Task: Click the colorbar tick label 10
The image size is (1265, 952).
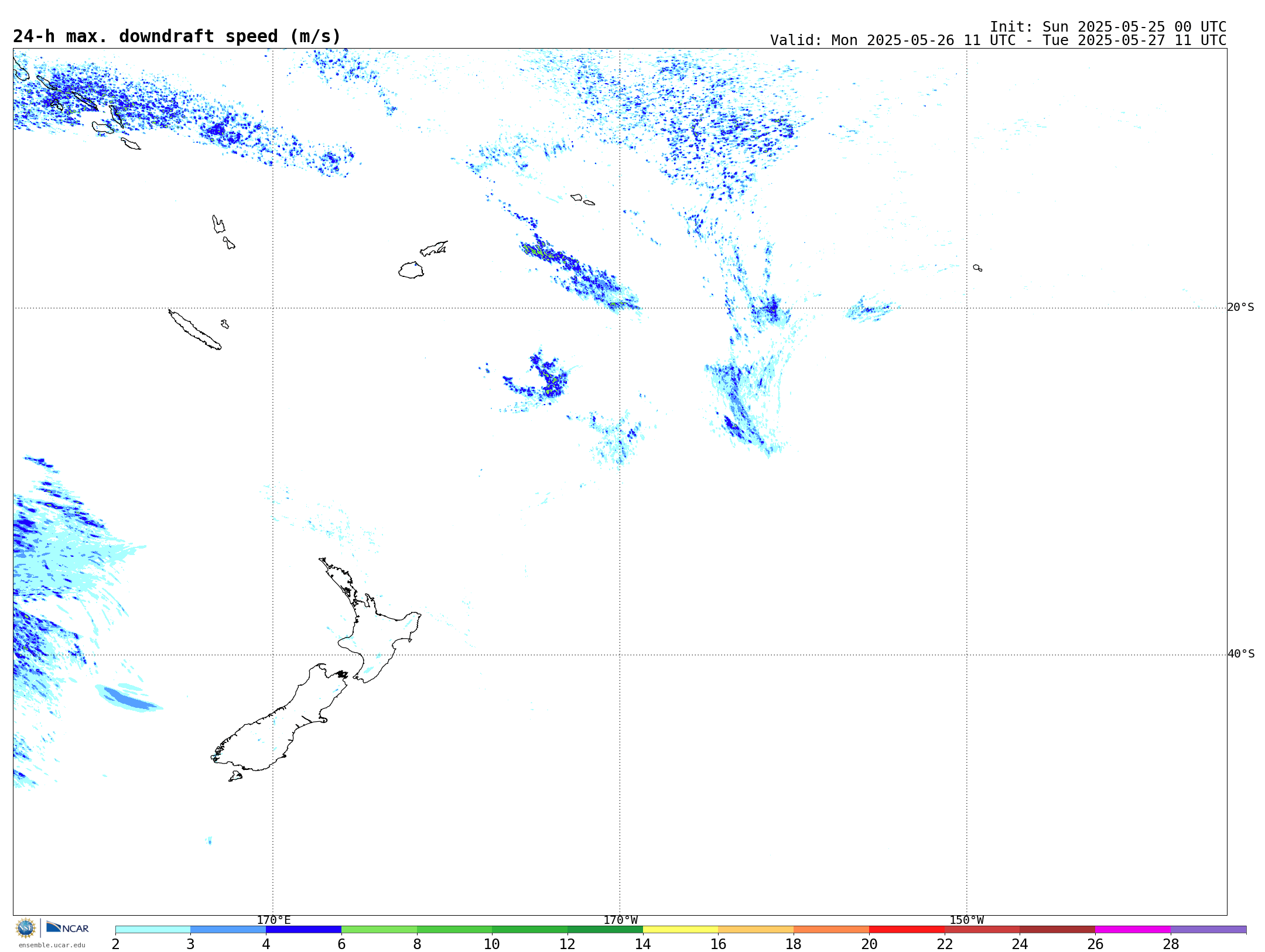Action: (x=492, y=944)
